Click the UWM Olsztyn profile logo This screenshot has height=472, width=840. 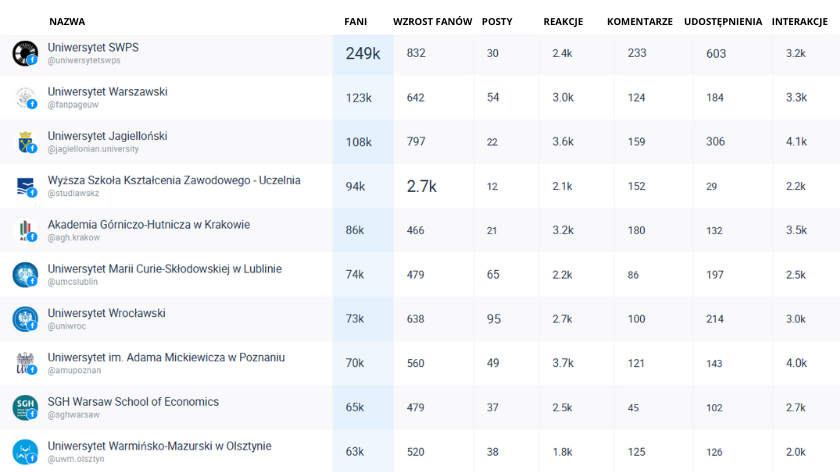coord(24,451)
